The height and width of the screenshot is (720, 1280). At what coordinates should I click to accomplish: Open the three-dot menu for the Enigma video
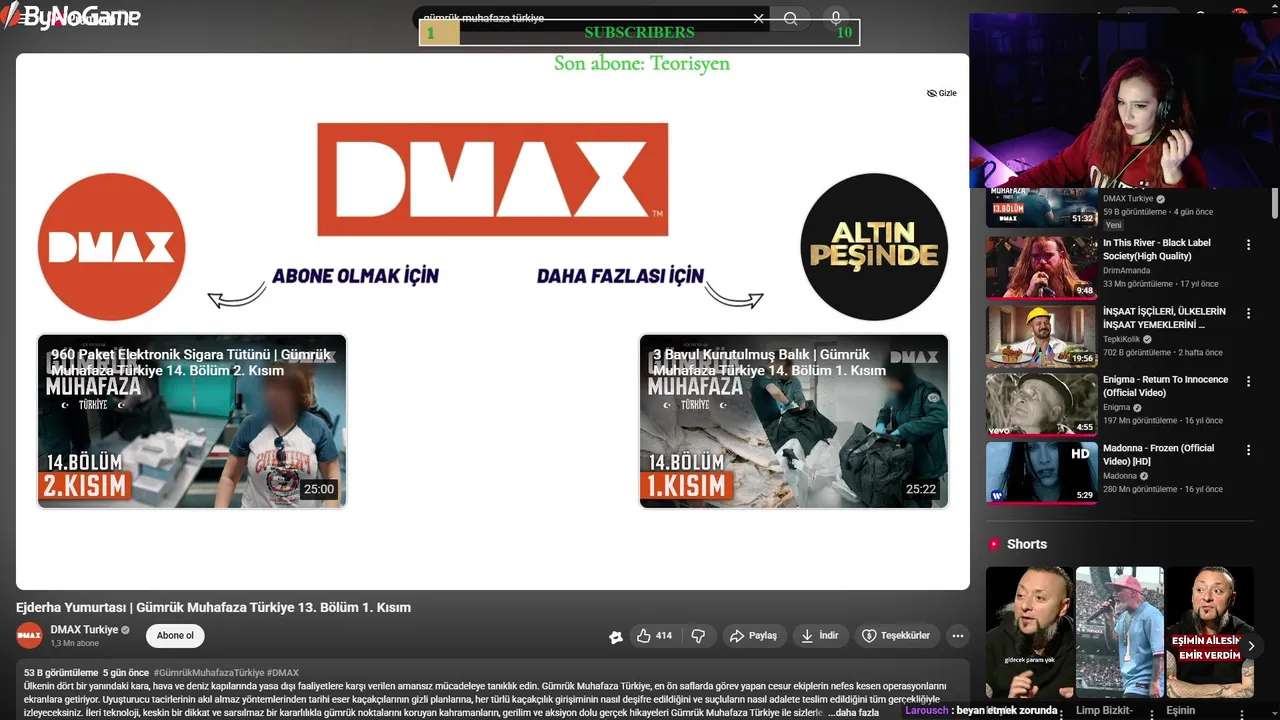(x=1248, y=382)
